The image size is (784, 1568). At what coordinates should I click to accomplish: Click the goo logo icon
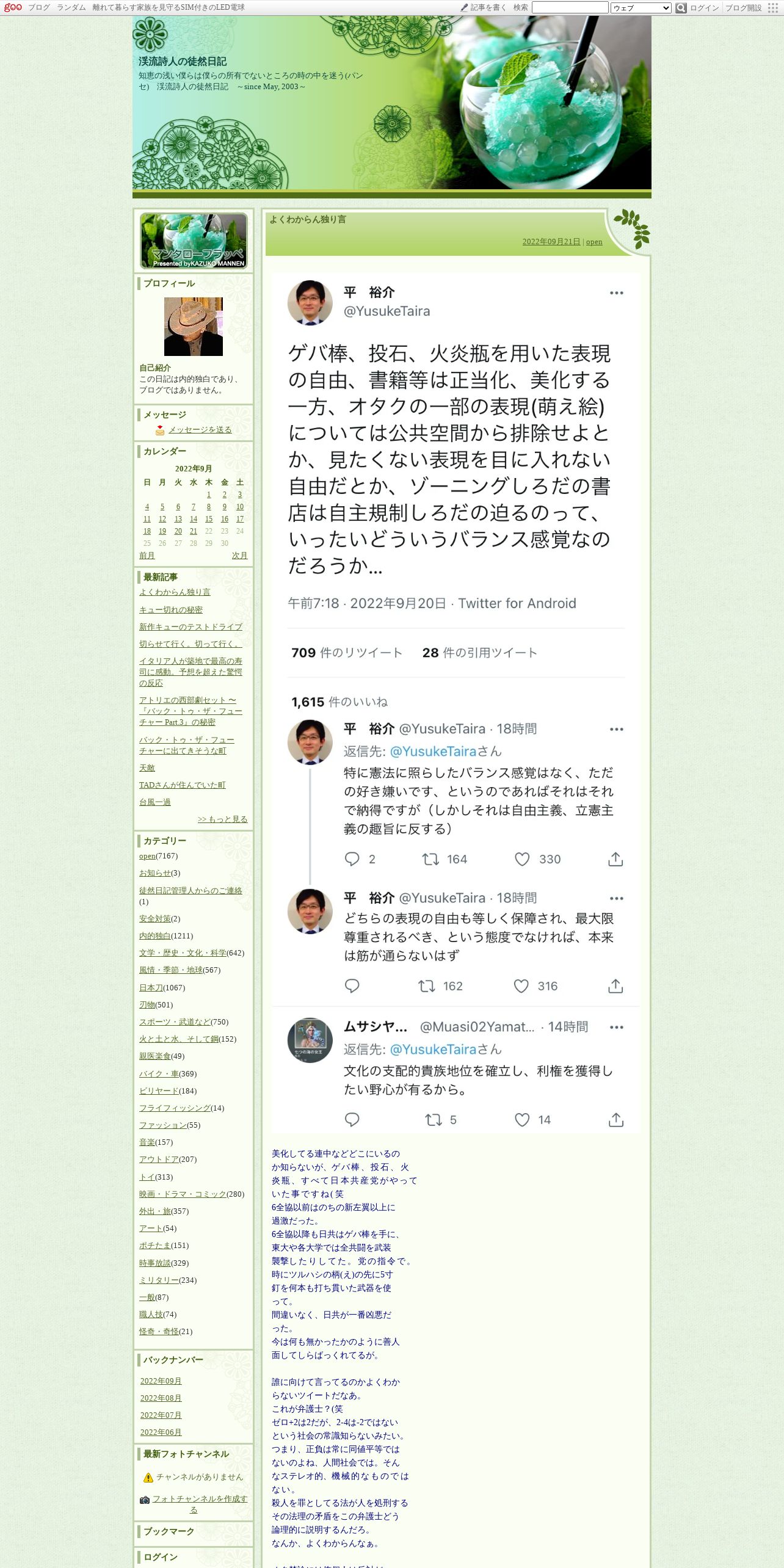pyautogui.click(x=13, y=7)
